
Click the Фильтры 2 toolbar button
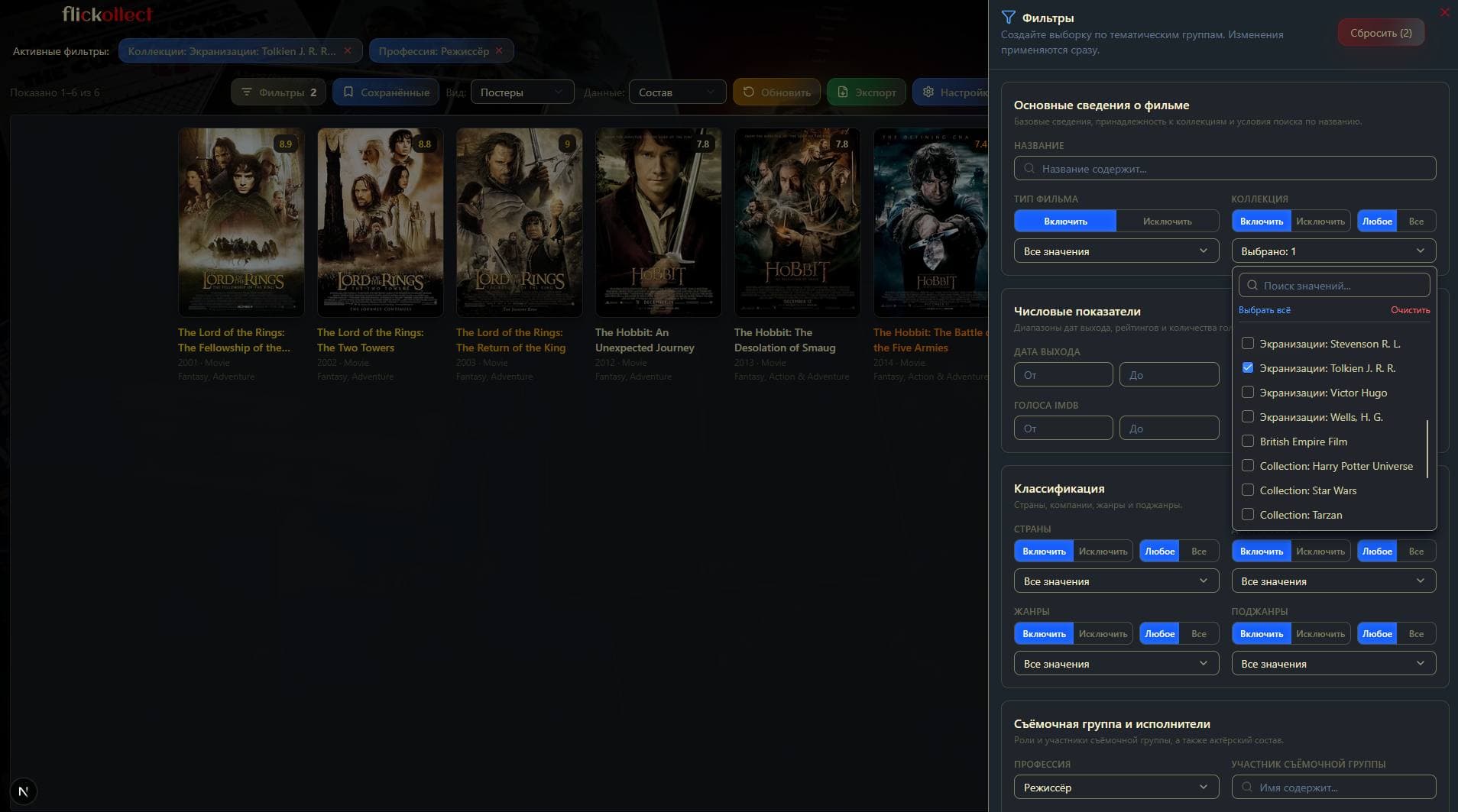coord(279,92)
